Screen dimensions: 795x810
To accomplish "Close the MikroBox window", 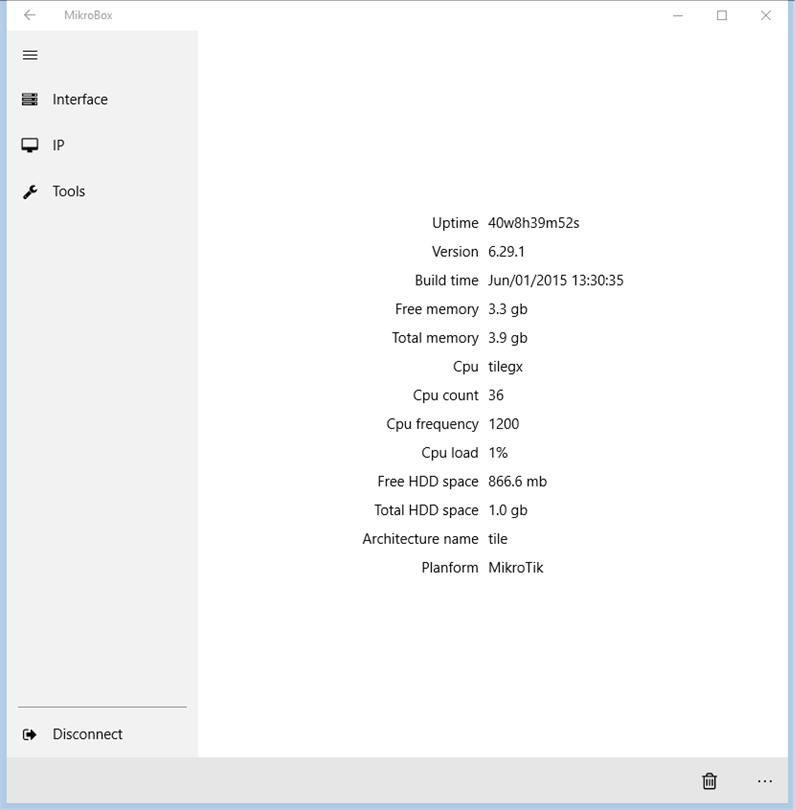I will click(766, 15).
